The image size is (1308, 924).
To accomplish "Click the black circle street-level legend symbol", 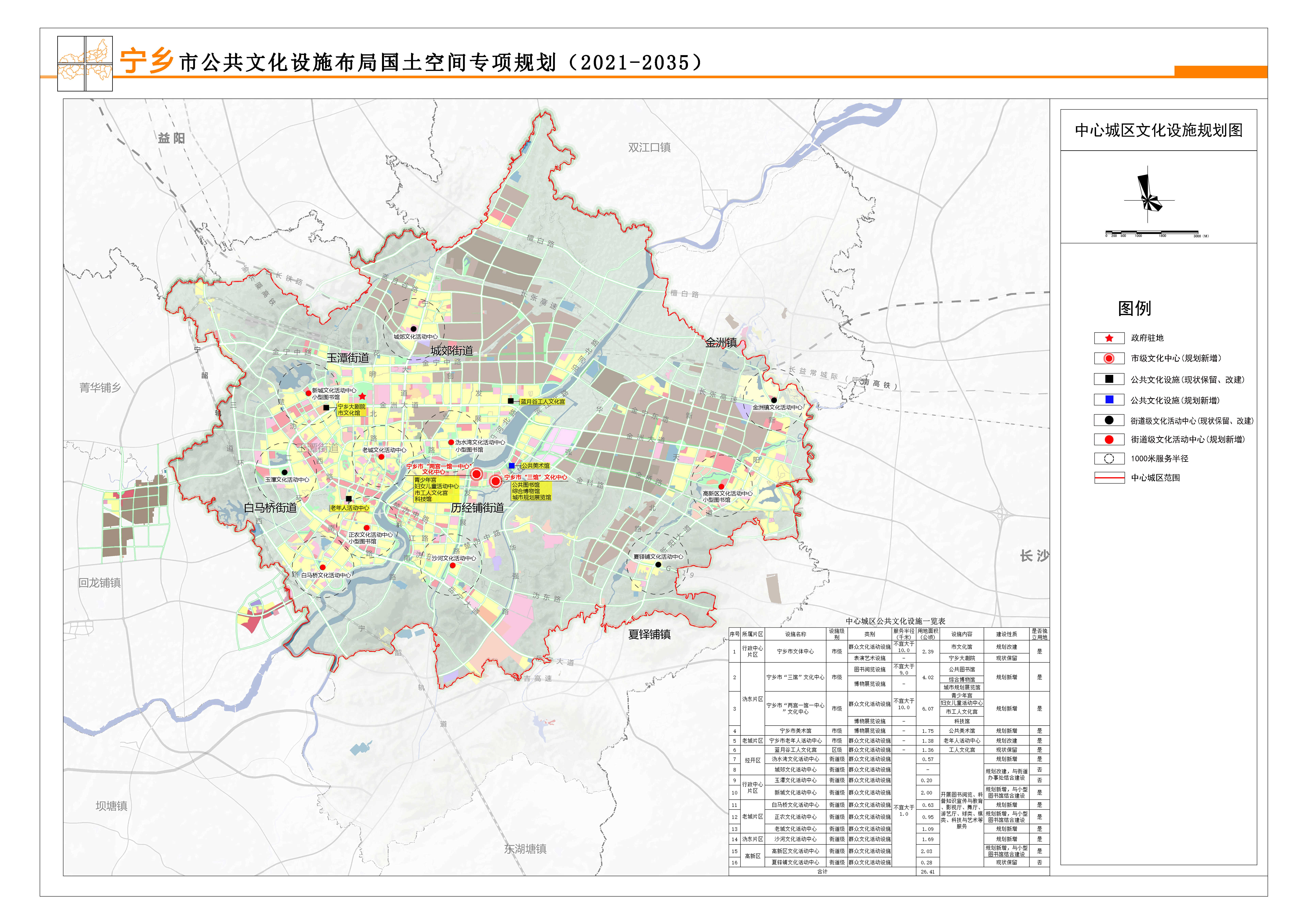I will pos(1109,420).
